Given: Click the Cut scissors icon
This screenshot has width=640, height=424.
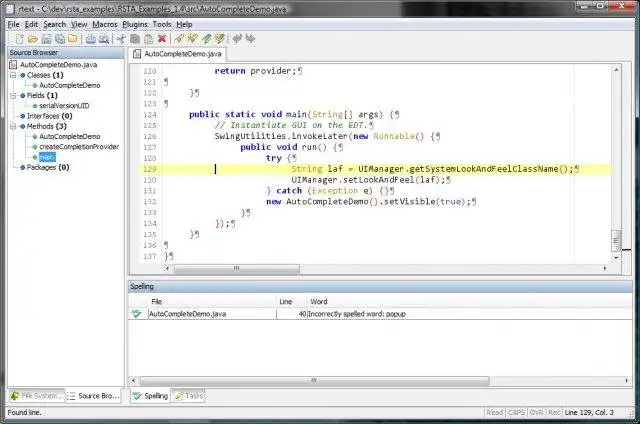Looking at the screenshot, I should point(121,39).
